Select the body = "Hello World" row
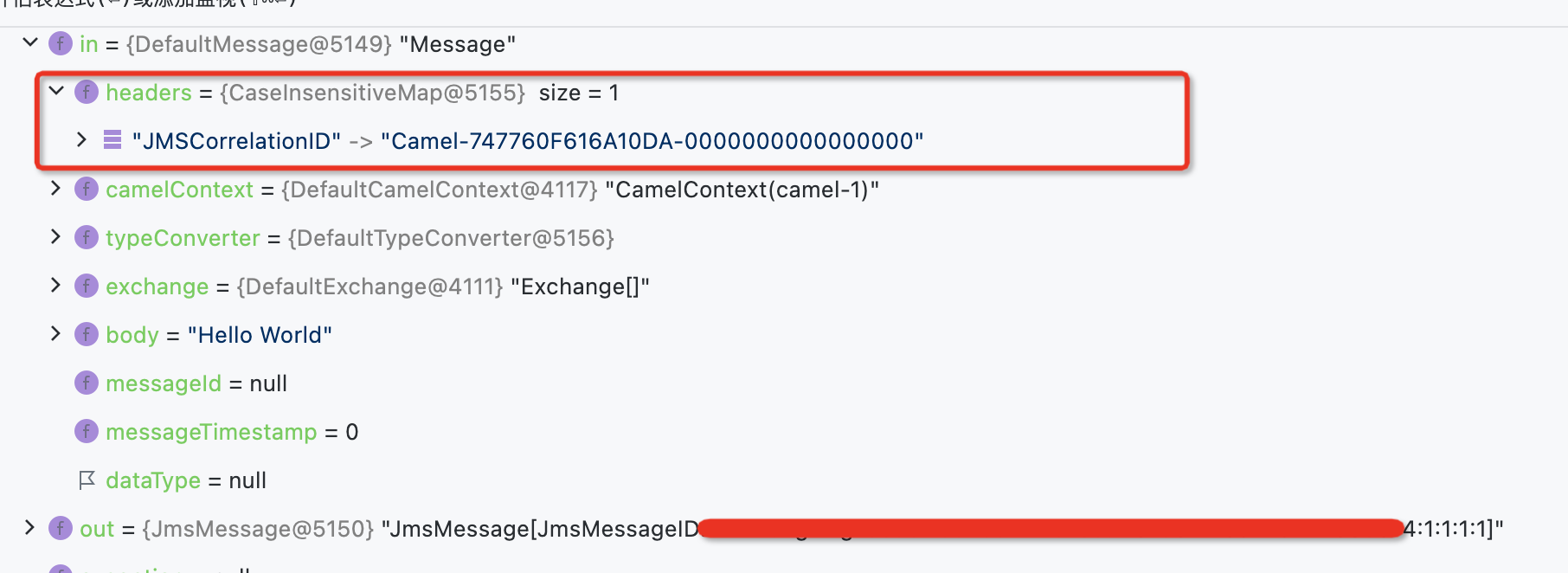 pos(784,335)
